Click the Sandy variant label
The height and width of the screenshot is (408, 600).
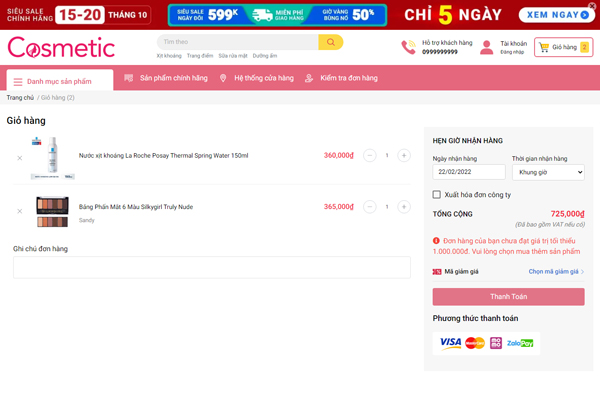point(86,220)
